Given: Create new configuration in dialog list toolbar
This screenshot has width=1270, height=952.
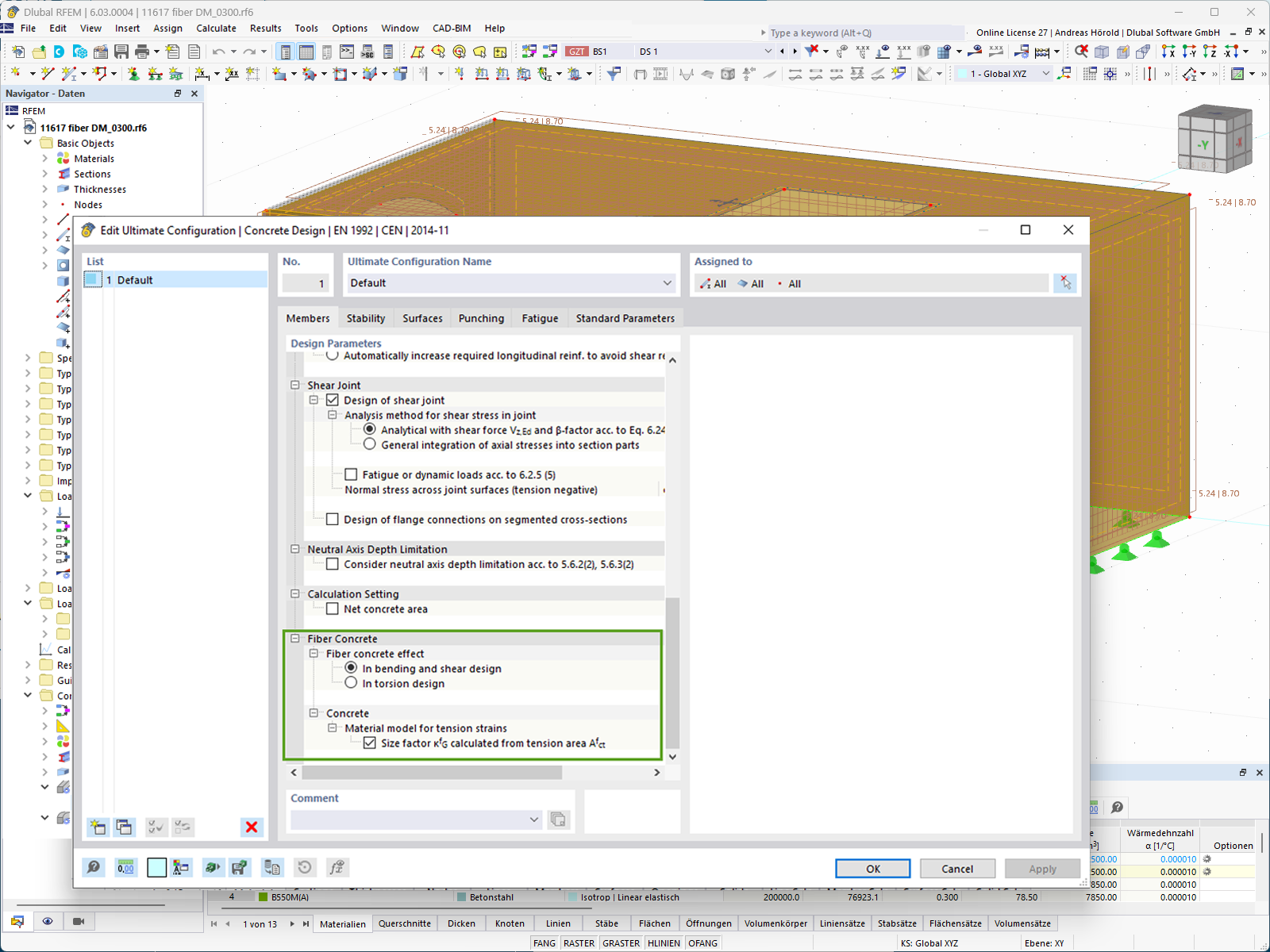Looking at the screenshot, I should pyautogui.click(x=98, y=827).
